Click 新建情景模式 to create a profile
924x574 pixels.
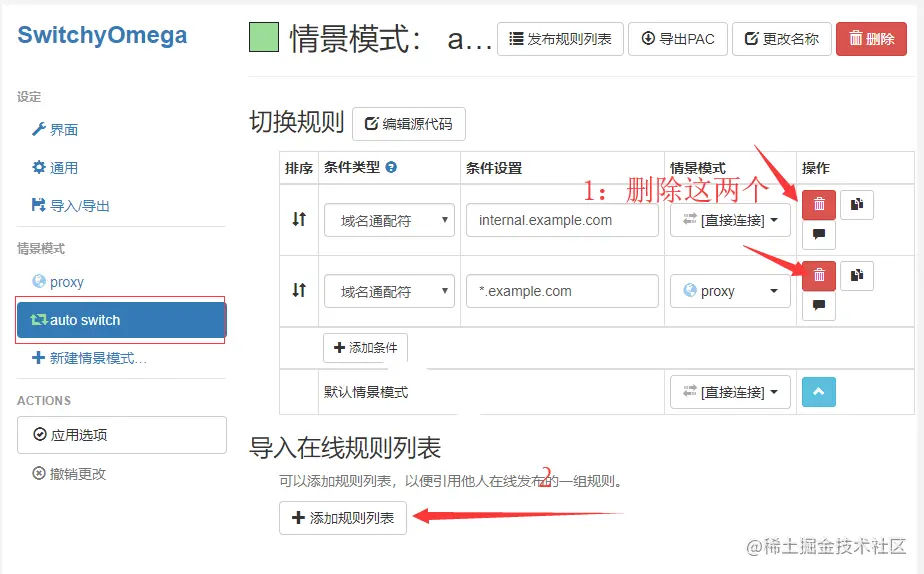tap(90, 358)
